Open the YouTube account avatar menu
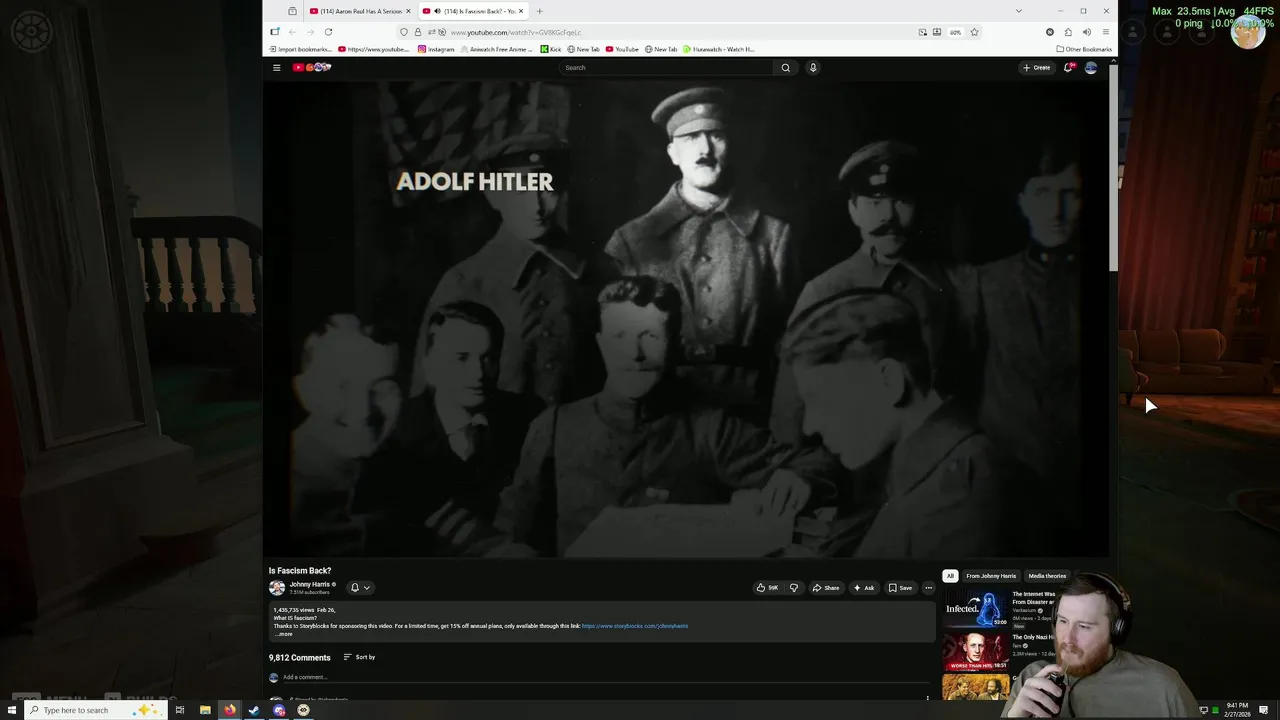Viewport: 1280px width, 720px height. pos(1091,68)
